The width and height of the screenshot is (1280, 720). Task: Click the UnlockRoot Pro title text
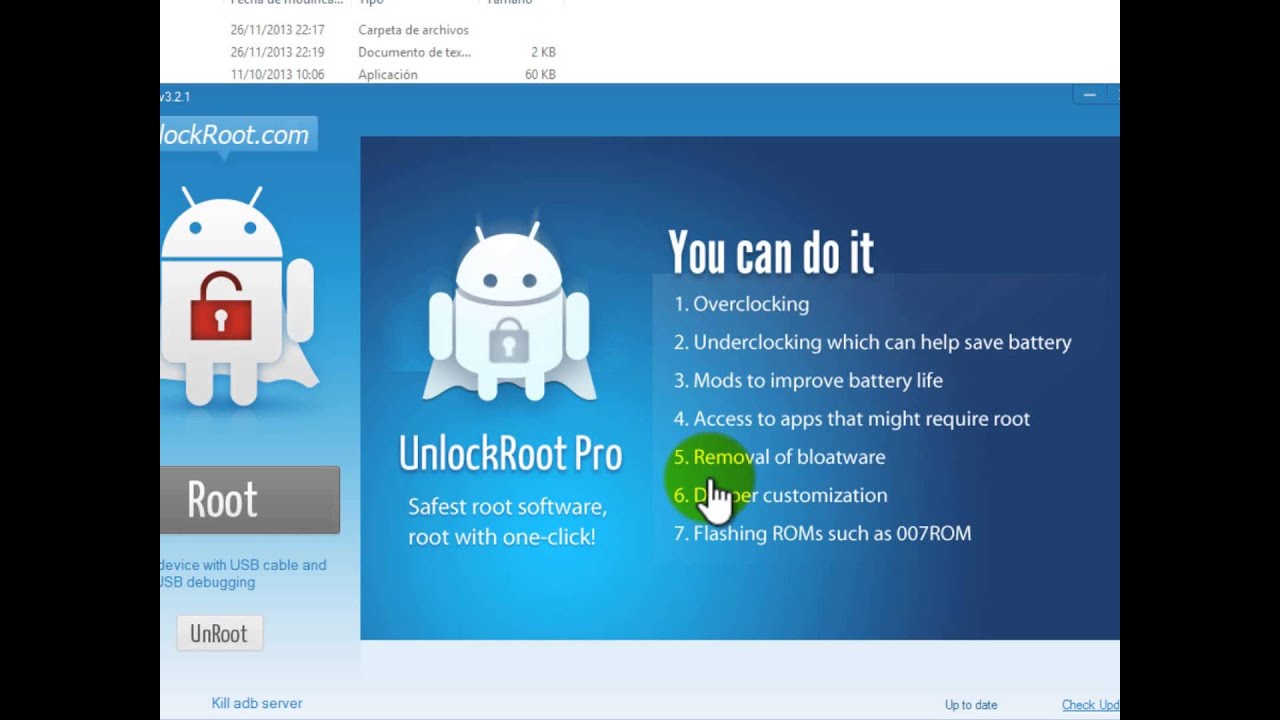tap(510, 454)
